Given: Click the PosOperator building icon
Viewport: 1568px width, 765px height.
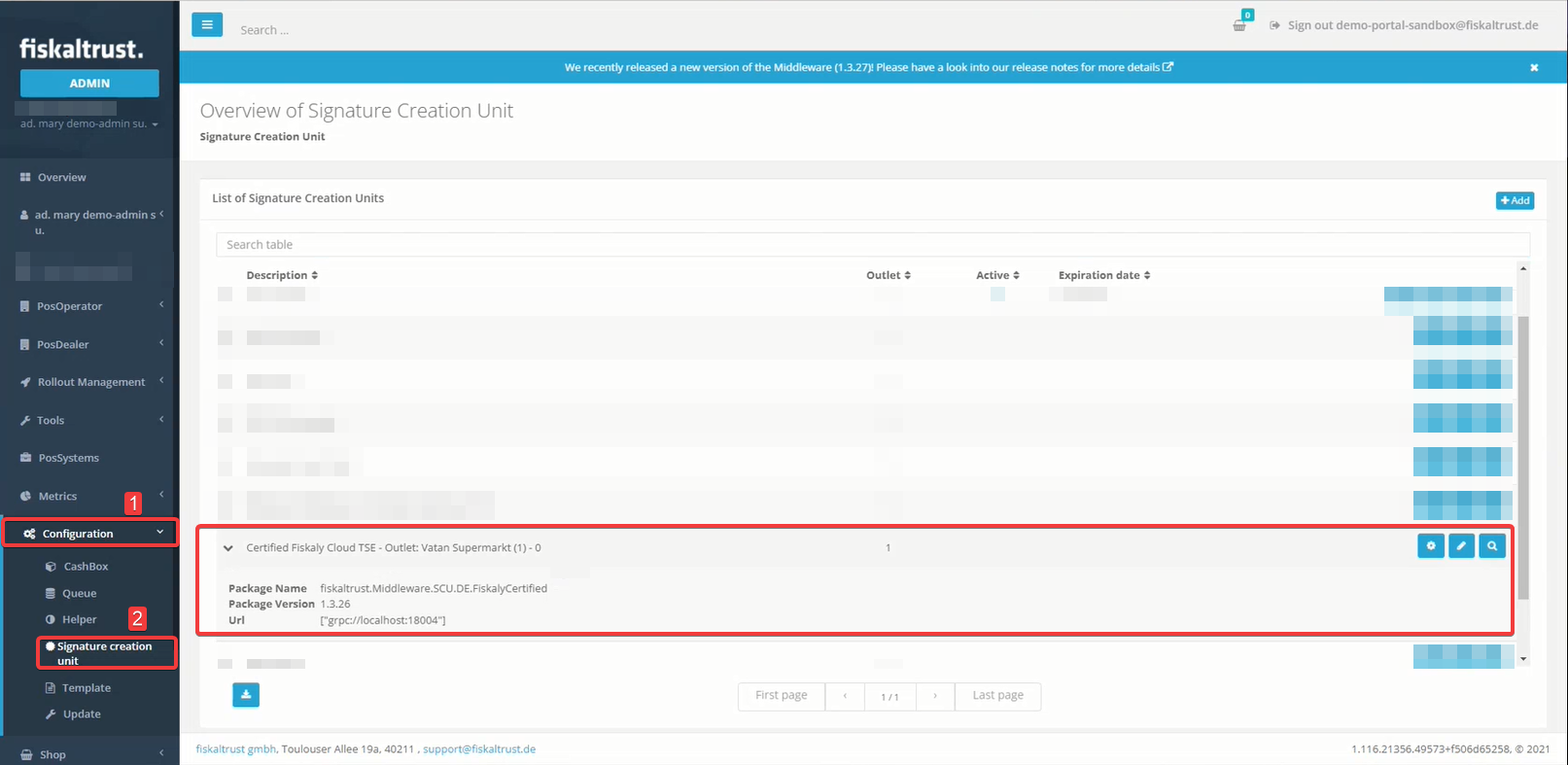Looking at the screenshot, I should click(25, 306).
